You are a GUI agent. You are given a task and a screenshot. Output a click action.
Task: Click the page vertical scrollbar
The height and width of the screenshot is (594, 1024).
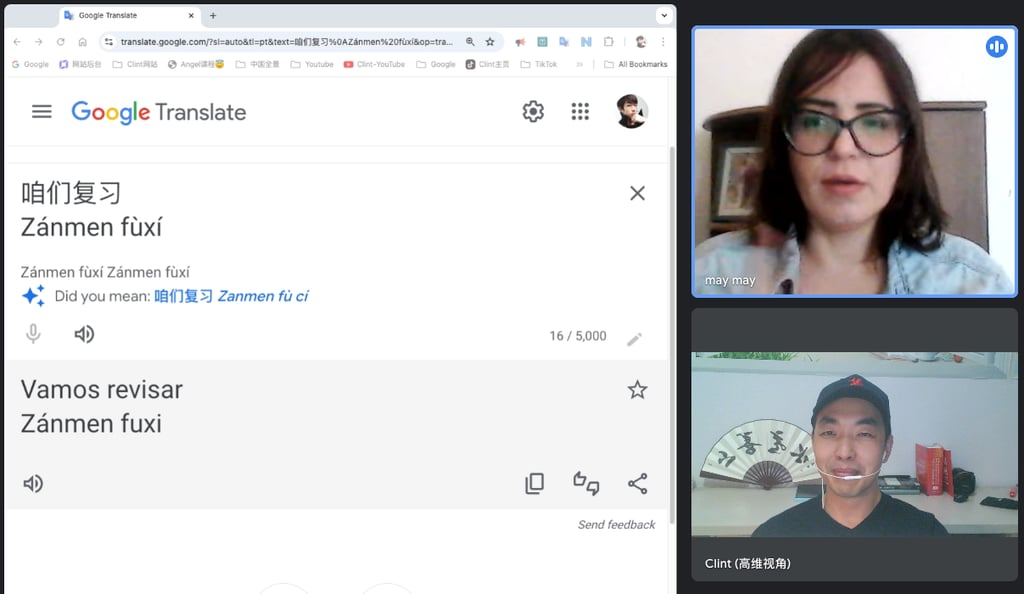point(672,333)
